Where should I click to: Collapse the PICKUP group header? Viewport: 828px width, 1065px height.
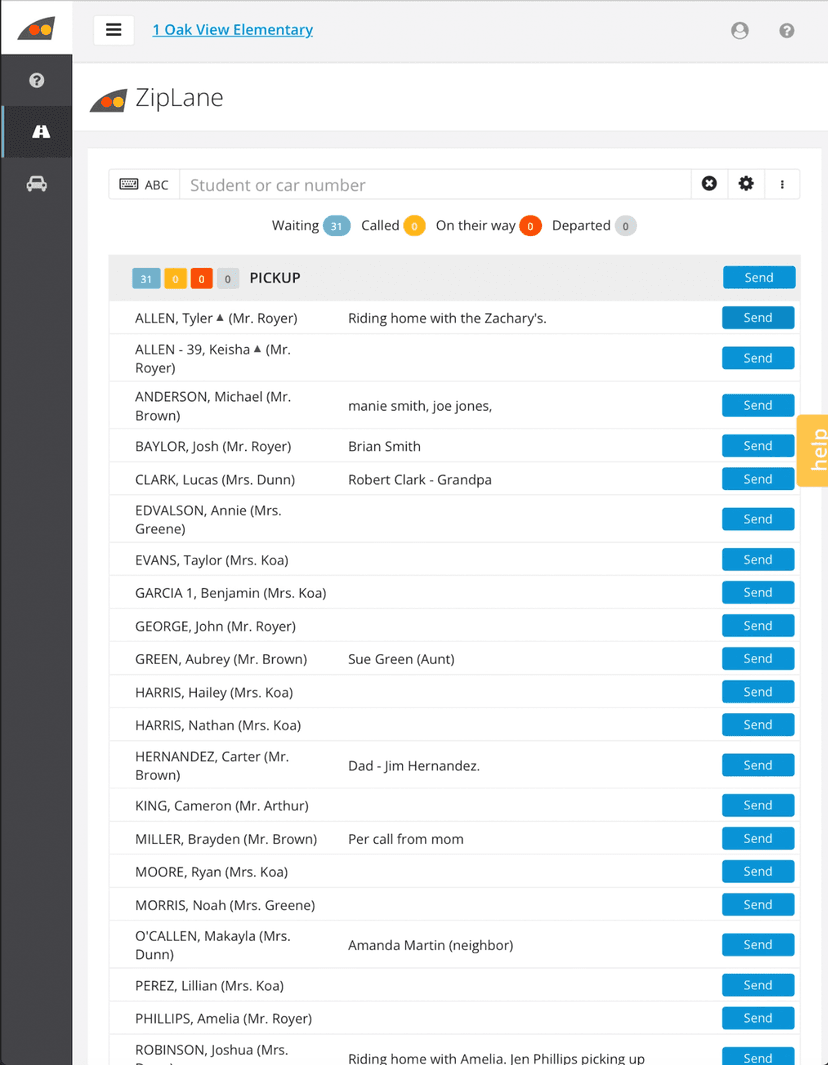275,278
